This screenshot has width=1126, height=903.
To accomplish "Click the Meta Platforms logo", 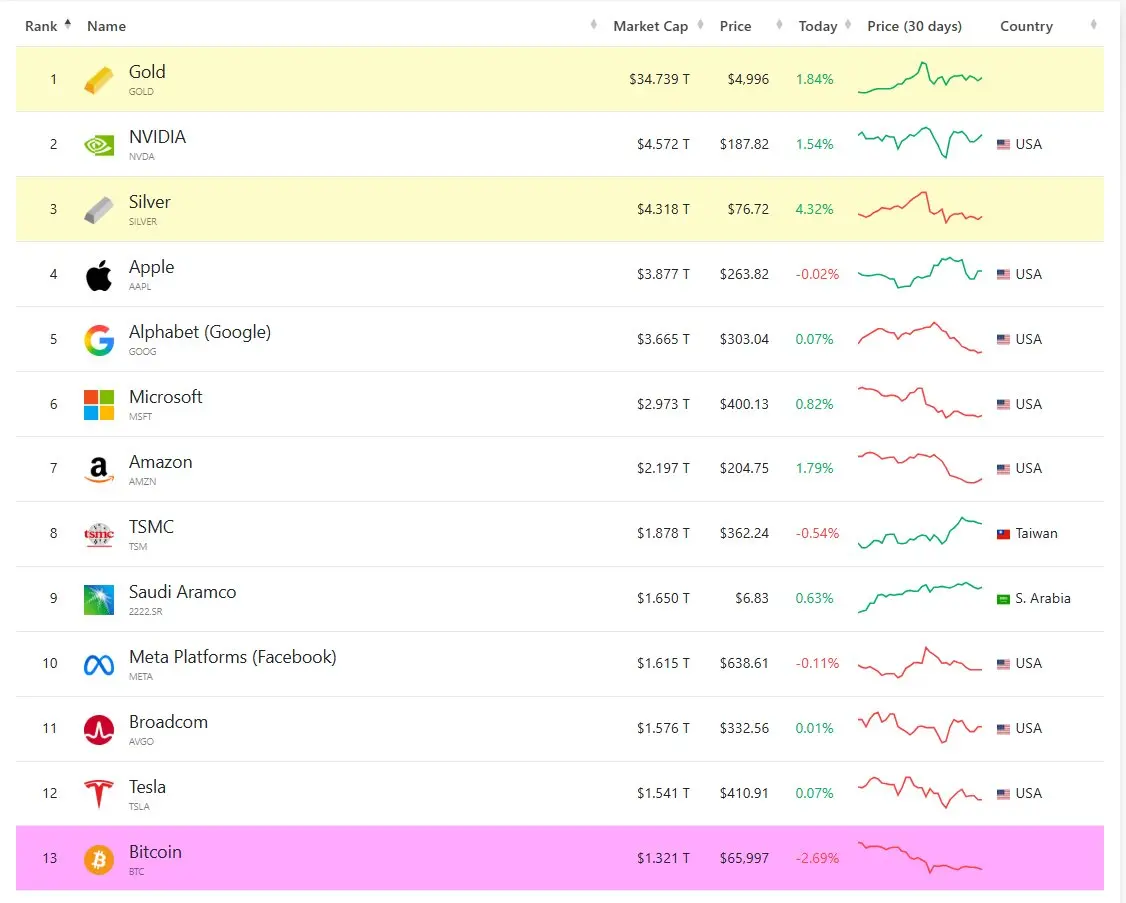I will point(99,664).
